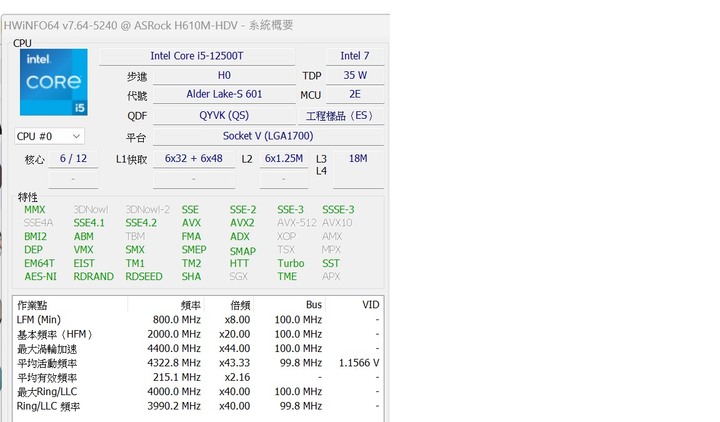Click the Turbo feature flag
The height and width of the screenshot is (422, 720).
(291, 264)
